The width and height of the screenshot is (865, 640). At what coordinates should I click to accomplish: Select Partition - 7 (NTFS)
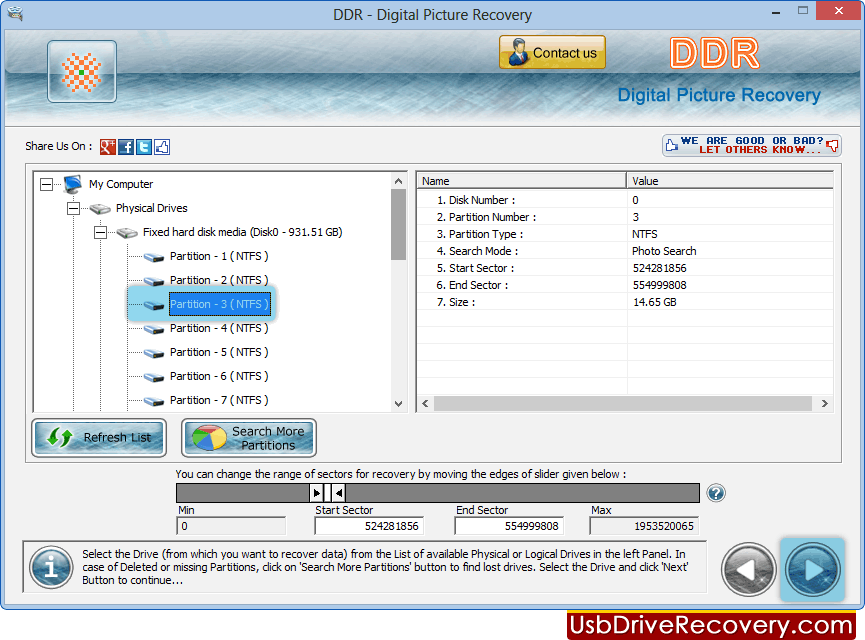(x=219, y=400)
